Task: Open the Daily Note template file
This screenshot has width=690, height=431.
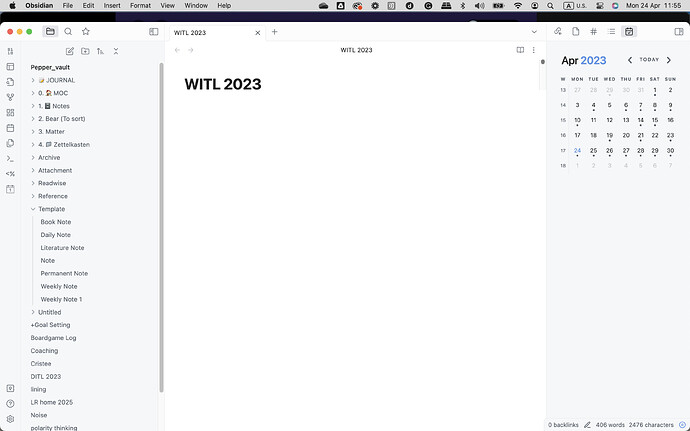Action: coord(56,235)
